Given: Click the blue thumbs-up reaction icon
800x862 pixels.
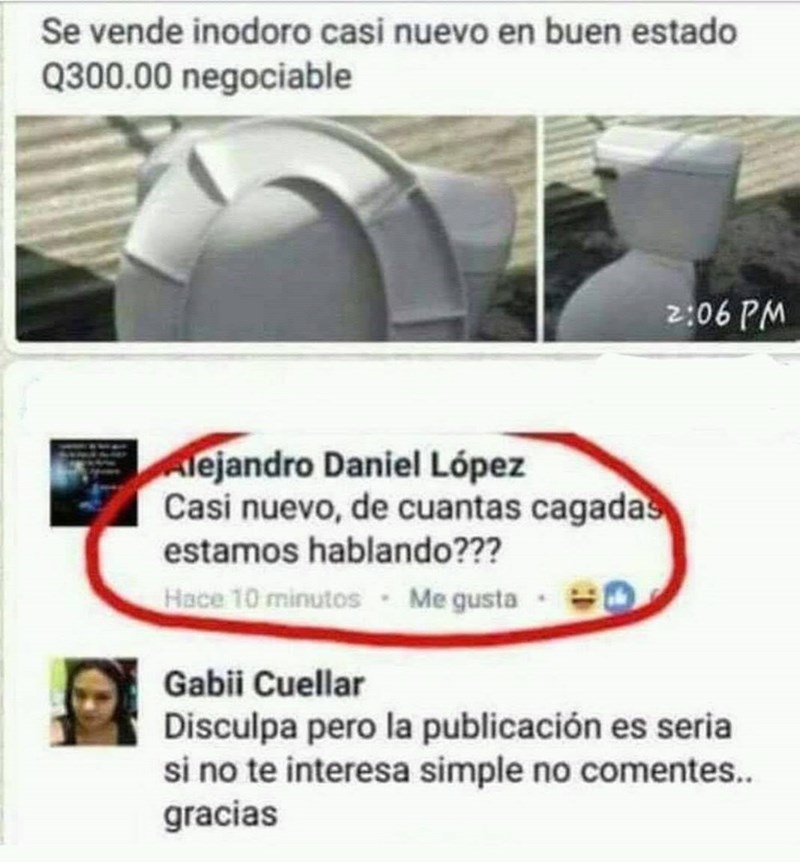Looking at the screenshot, I should click(620, 598).
